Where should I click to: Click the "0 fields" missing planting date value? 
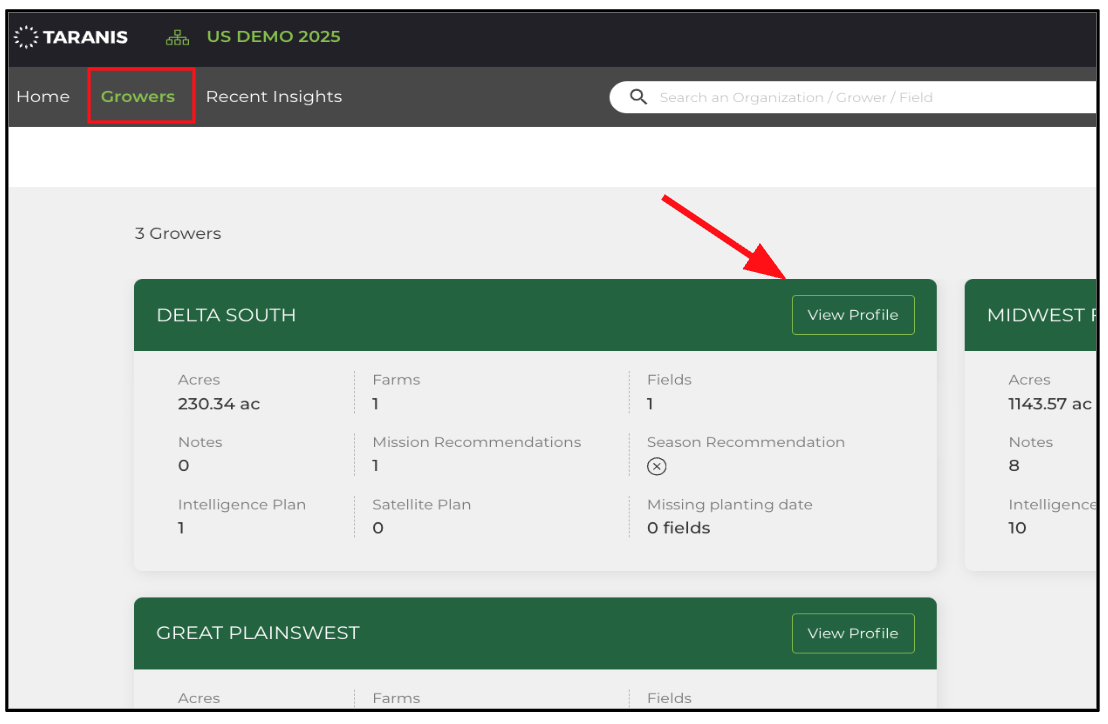[x=678, y=528]
